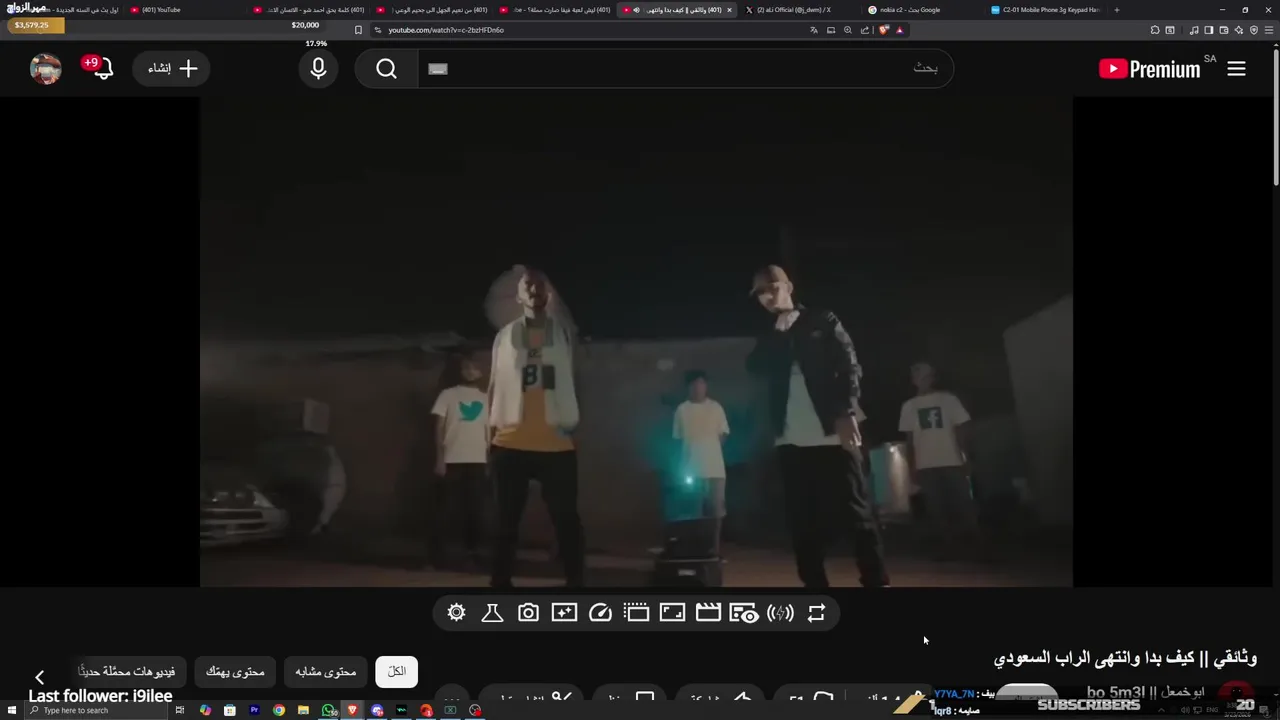Image resolution: width=1280 pixels, height=720 pixels.
Task: Open the YouTube hamburger guide menu
Action: click(1236, 69)
